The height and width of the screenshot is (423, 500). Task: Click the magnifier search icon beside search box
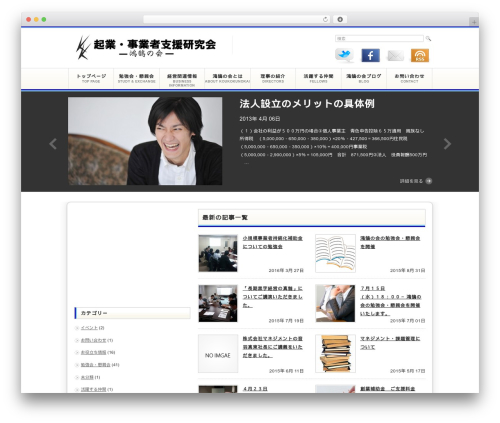click(428, 39)
